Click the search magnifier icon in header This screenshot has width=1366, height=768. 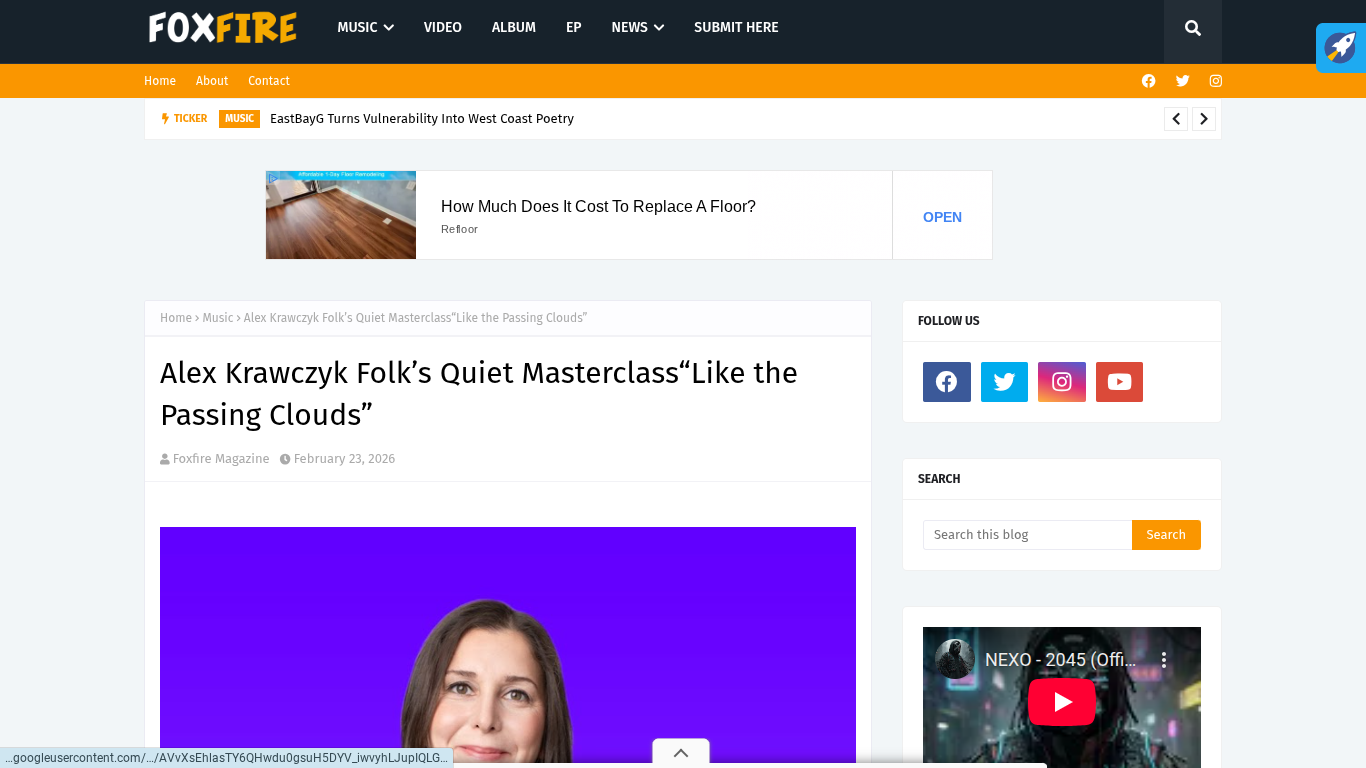[x=1192, y=29]
